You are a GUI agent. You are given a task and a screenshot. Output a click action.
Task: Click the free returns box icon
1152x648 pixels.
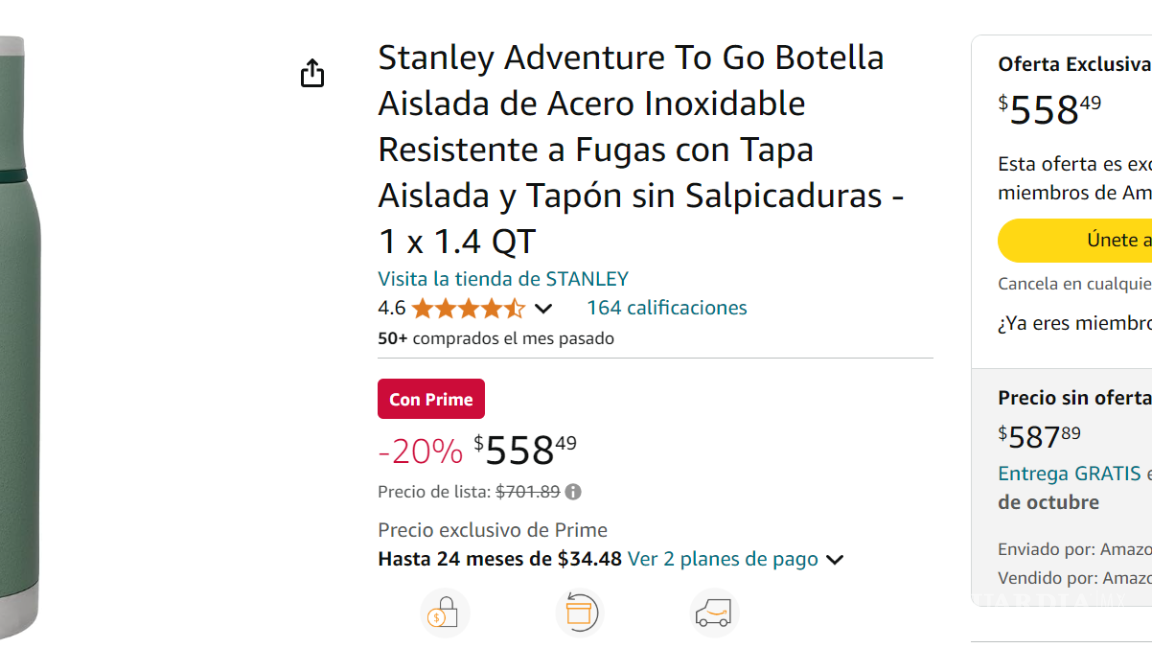point(580,612)
